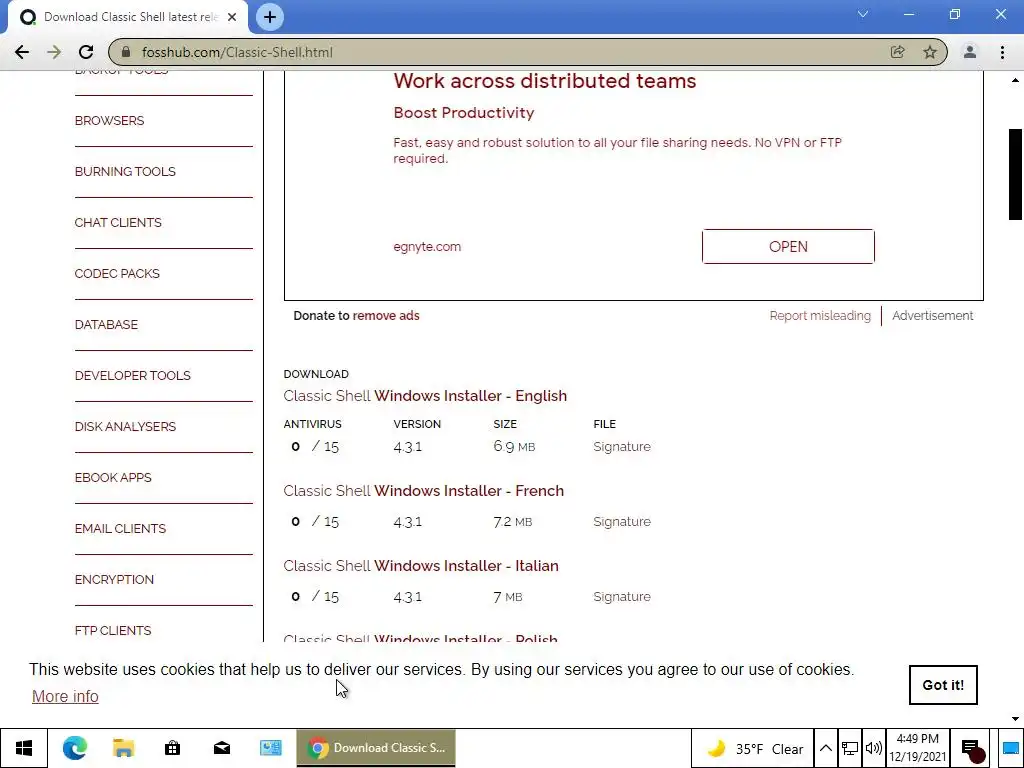This screenshot has width=1024, height=768.
Task: Open the DEVELOPER TOOLS category
Action: [x=133, y=376]
